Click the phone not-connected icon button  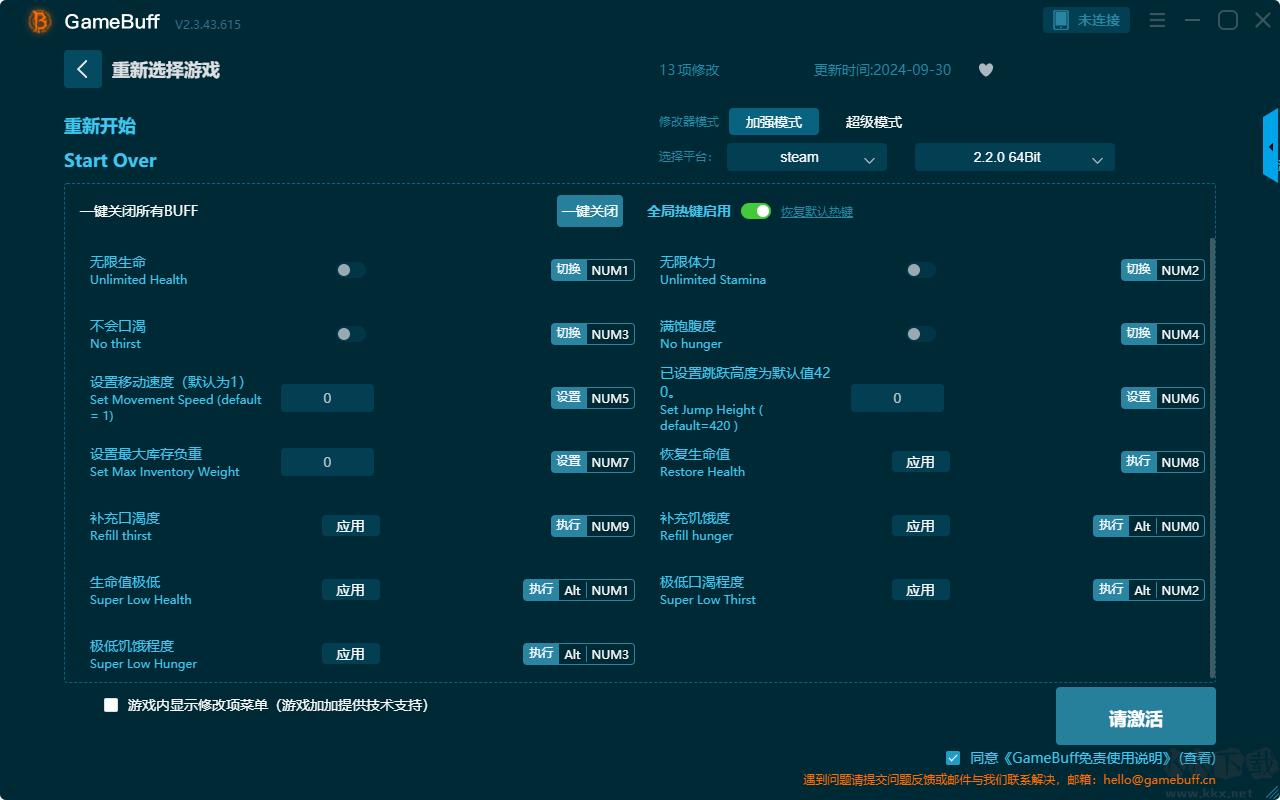point(1087,20)
